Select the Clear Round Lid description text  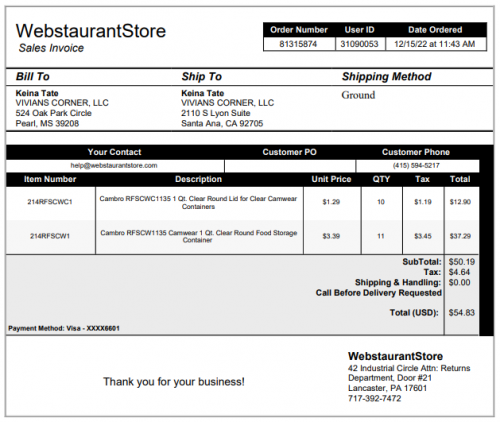(x=198, y=202)
